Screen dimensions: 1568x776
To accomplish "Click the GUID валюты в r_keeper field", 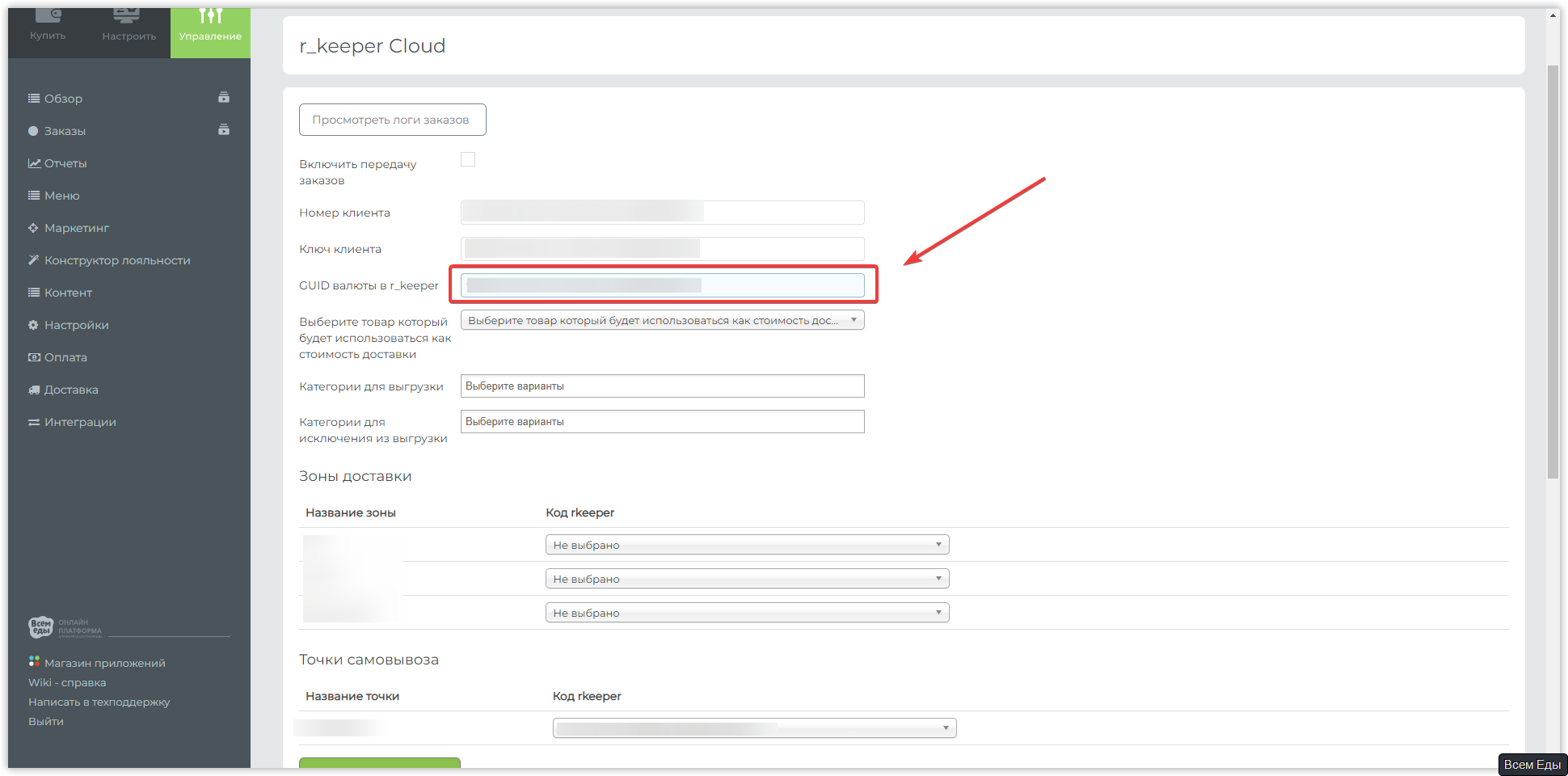I will click(663, 285).
